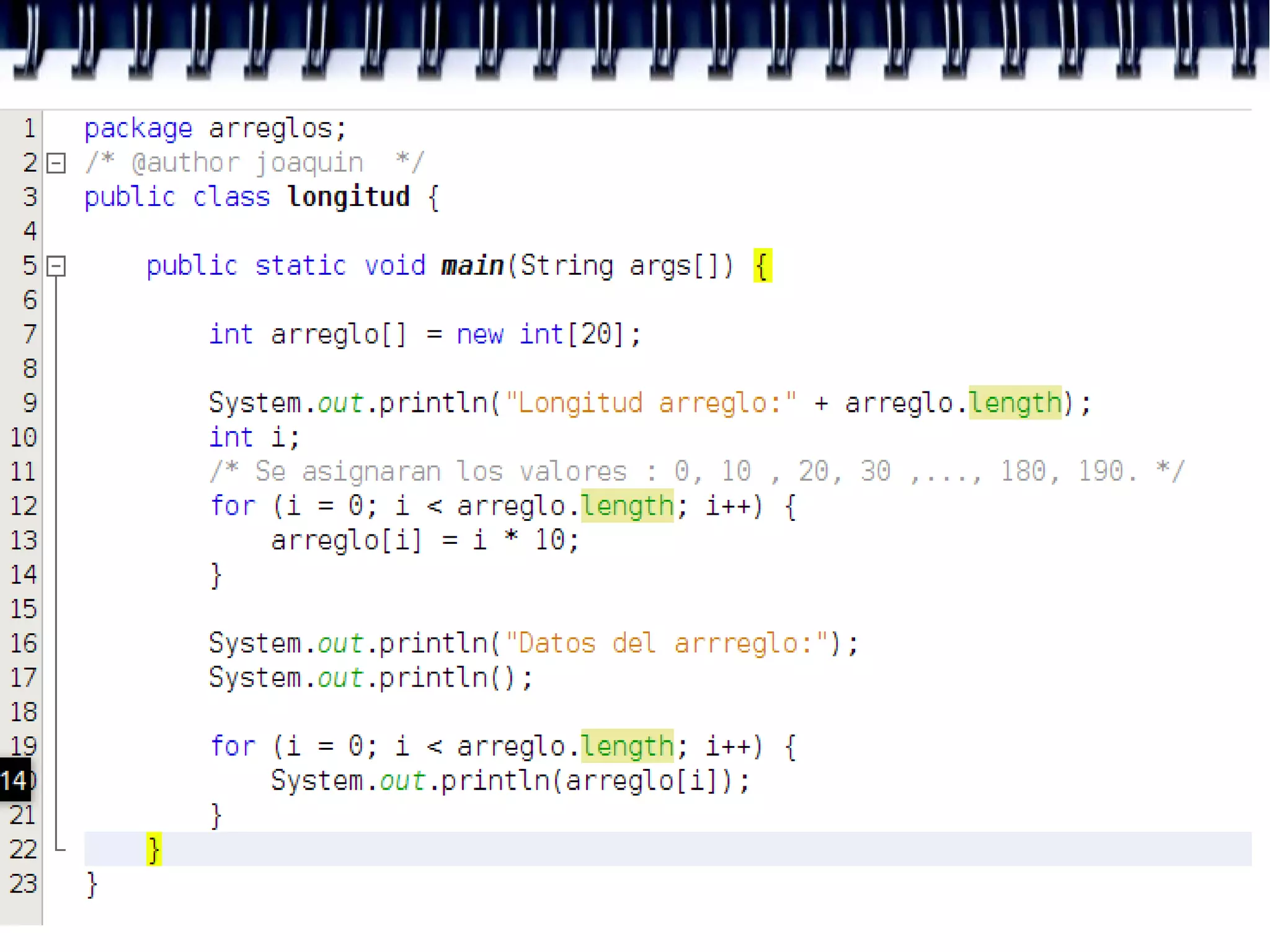Click the highlighted length in line 12 loop
Image resolution: width=1270 pixels, height=952 pixels.
(x=627, y=506)
